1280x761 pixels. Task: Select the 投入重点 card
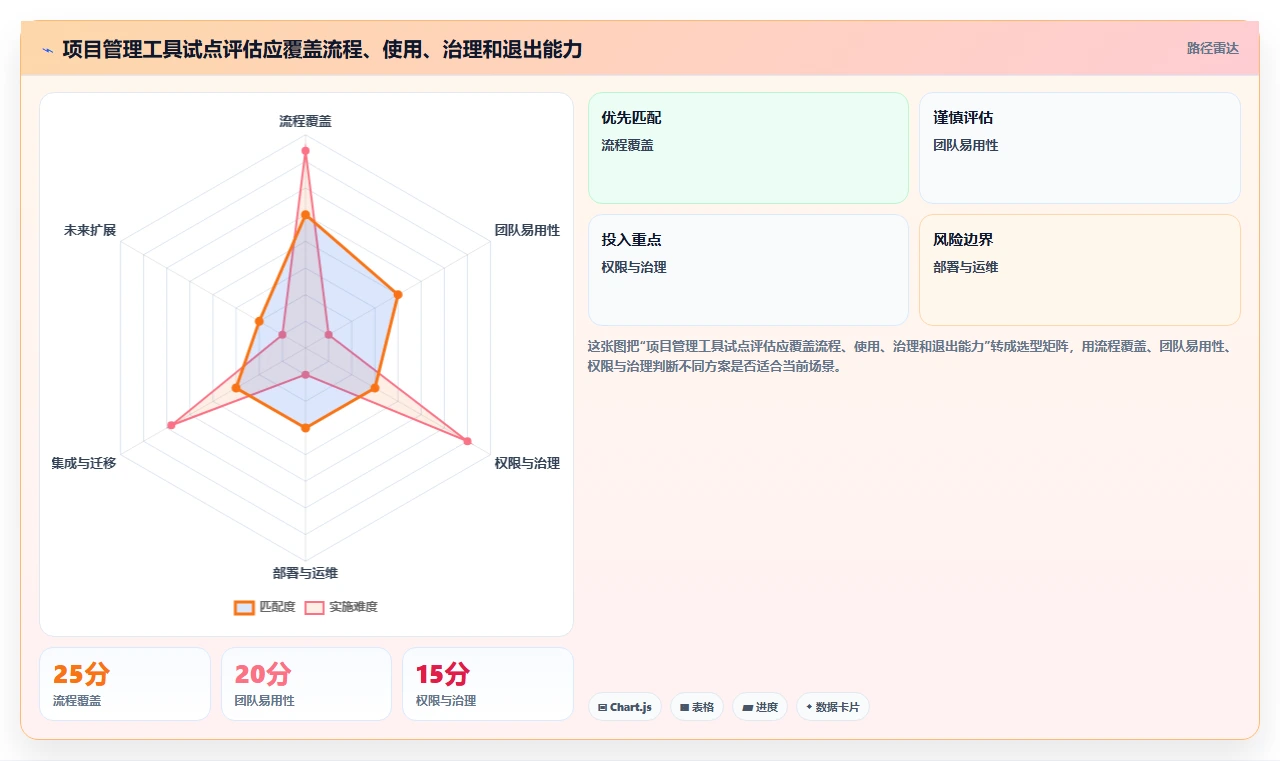click(748, 270)
